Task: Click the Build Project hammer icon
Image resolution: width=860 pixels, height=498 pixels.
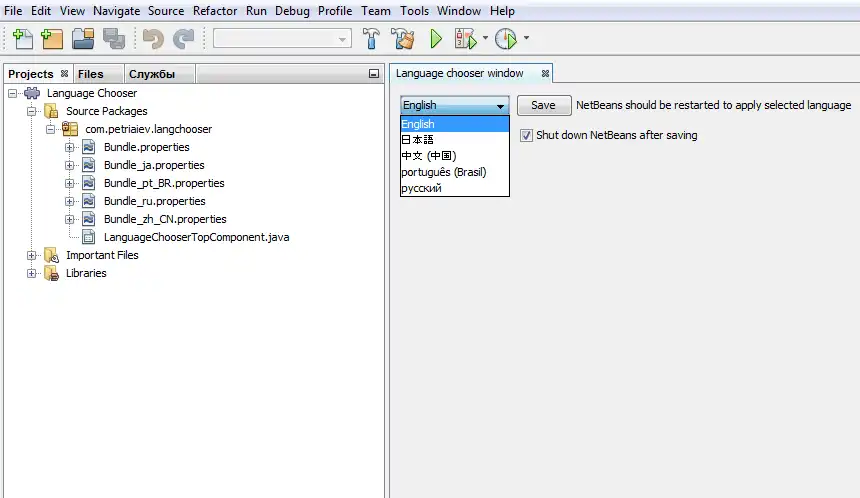Action: coord(371,39)
